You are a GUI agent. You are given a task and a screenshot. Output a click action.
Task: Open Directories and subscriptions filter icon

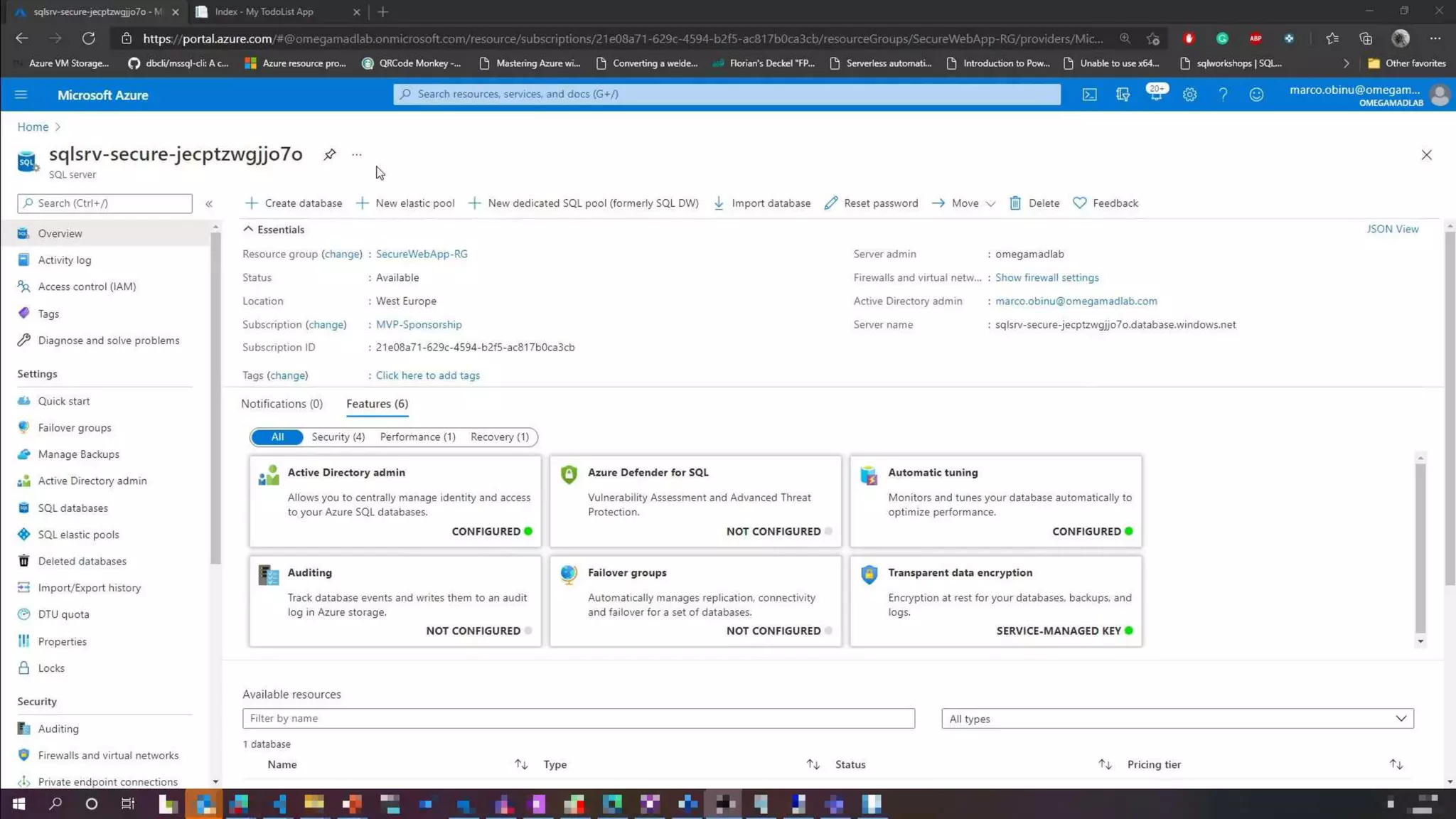pyautogui.click(x=1123, y=95)
